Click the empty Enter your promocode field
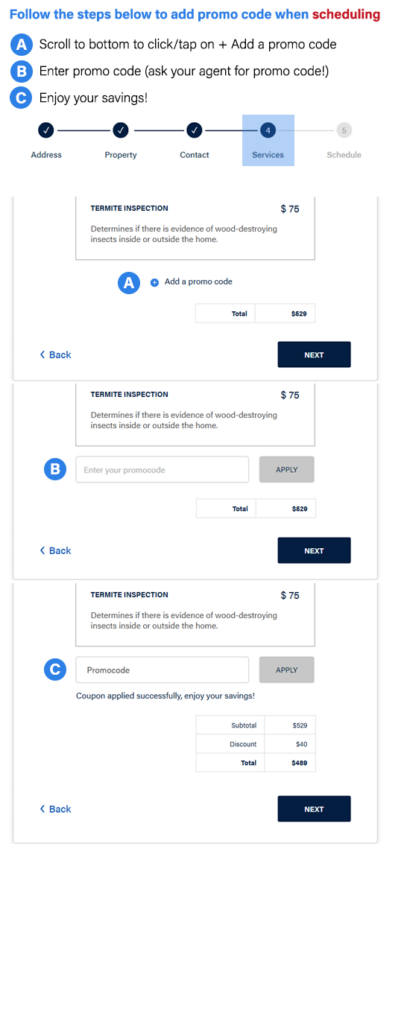This screenshot has height=1024, width=410. [162, 470]
